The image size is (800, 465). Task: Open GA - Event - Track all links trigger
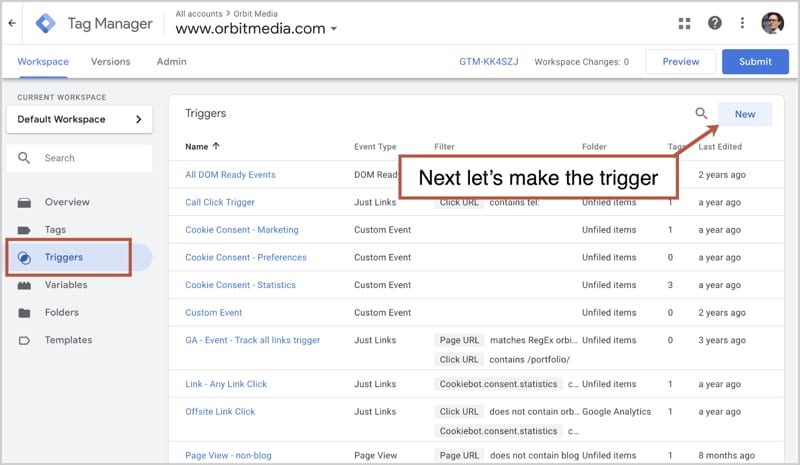(x=253, y=340)
